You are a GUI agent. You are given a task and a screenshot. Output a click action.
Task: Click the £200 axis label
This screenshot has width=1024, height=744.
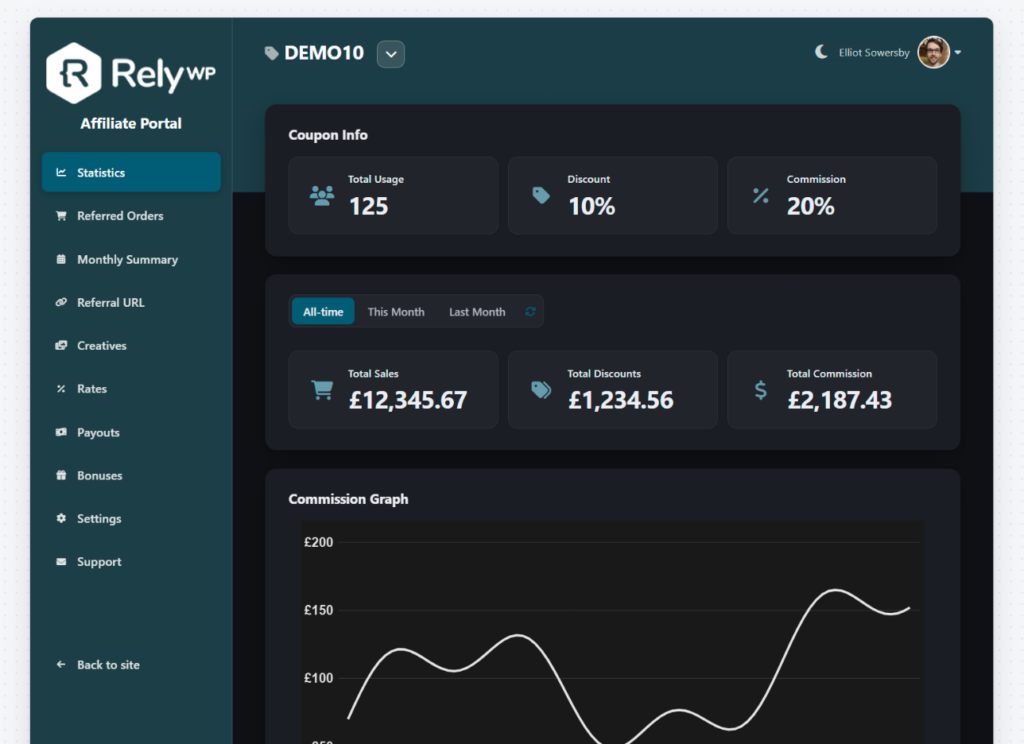[318, 542]
